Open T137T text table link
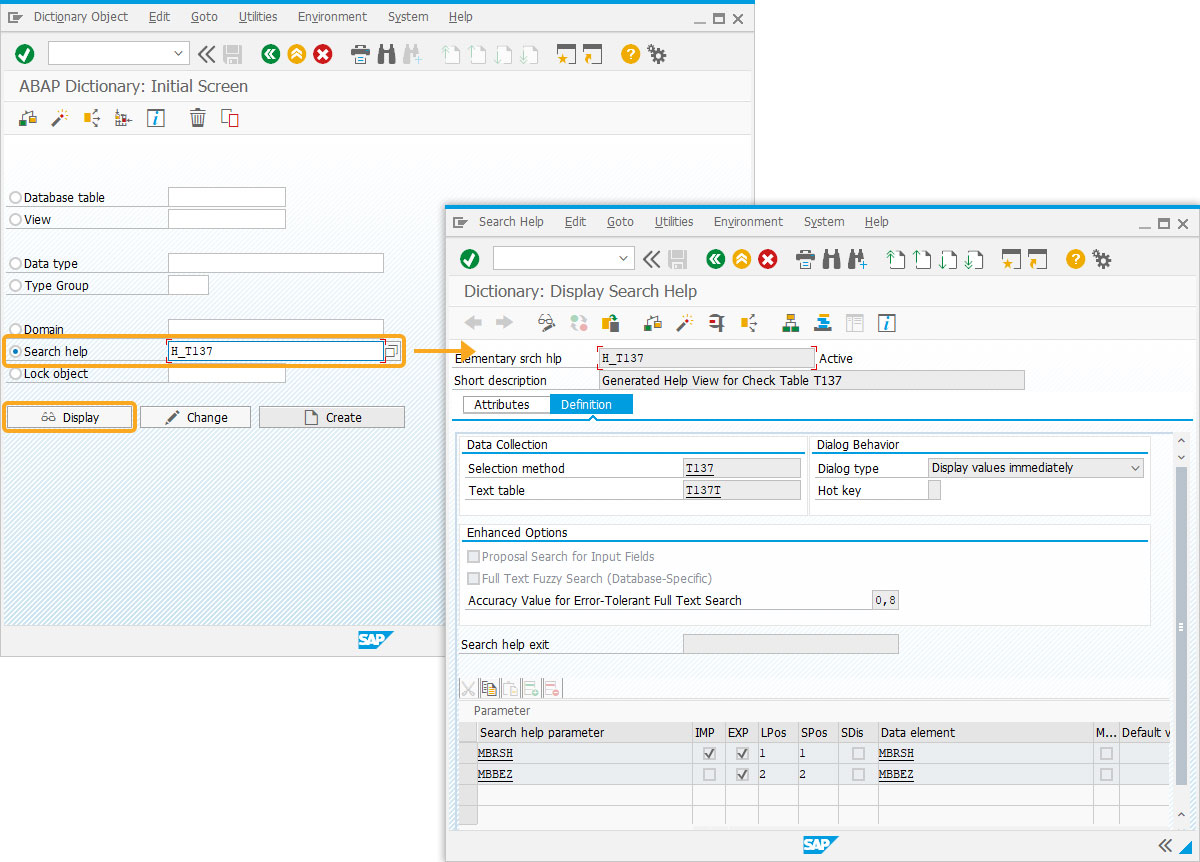The image size is (1200, 862). click(x=703, y=490)
